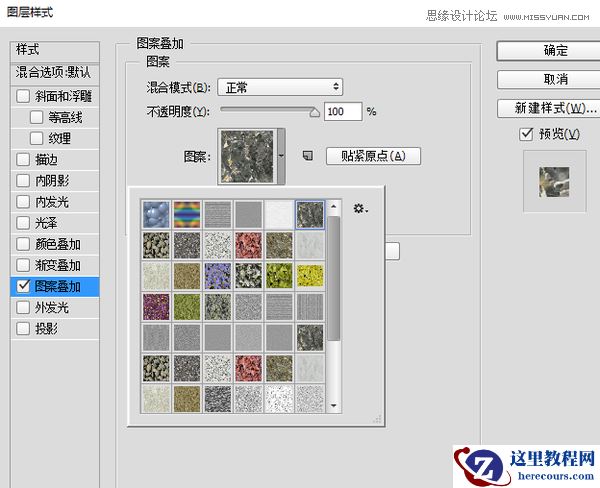Open the 样式 styles list entry

[x=55, y=51]
